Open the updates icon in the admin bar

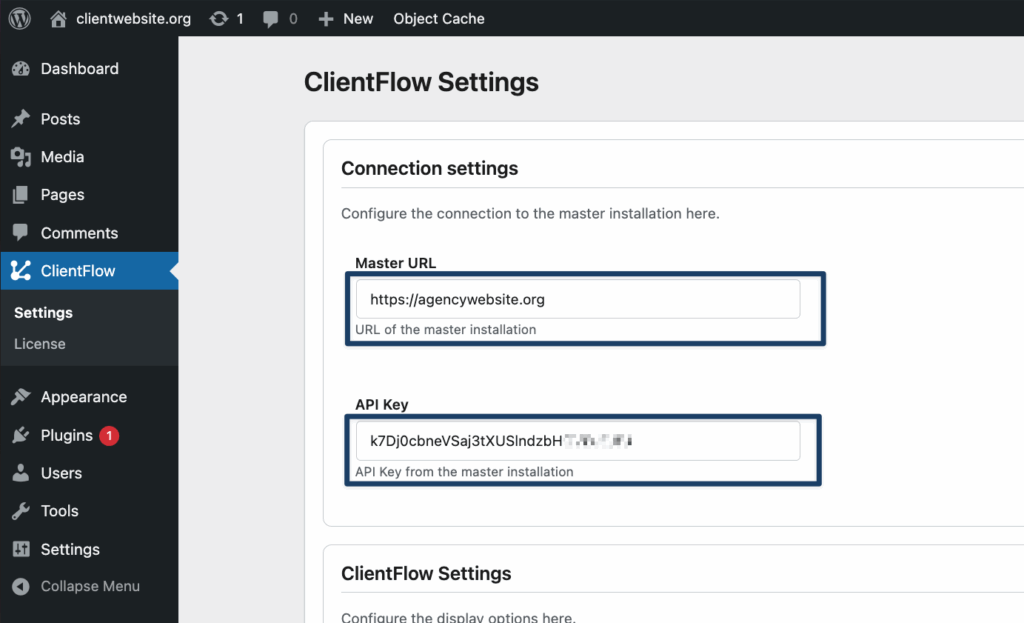(x=219, y=19)
